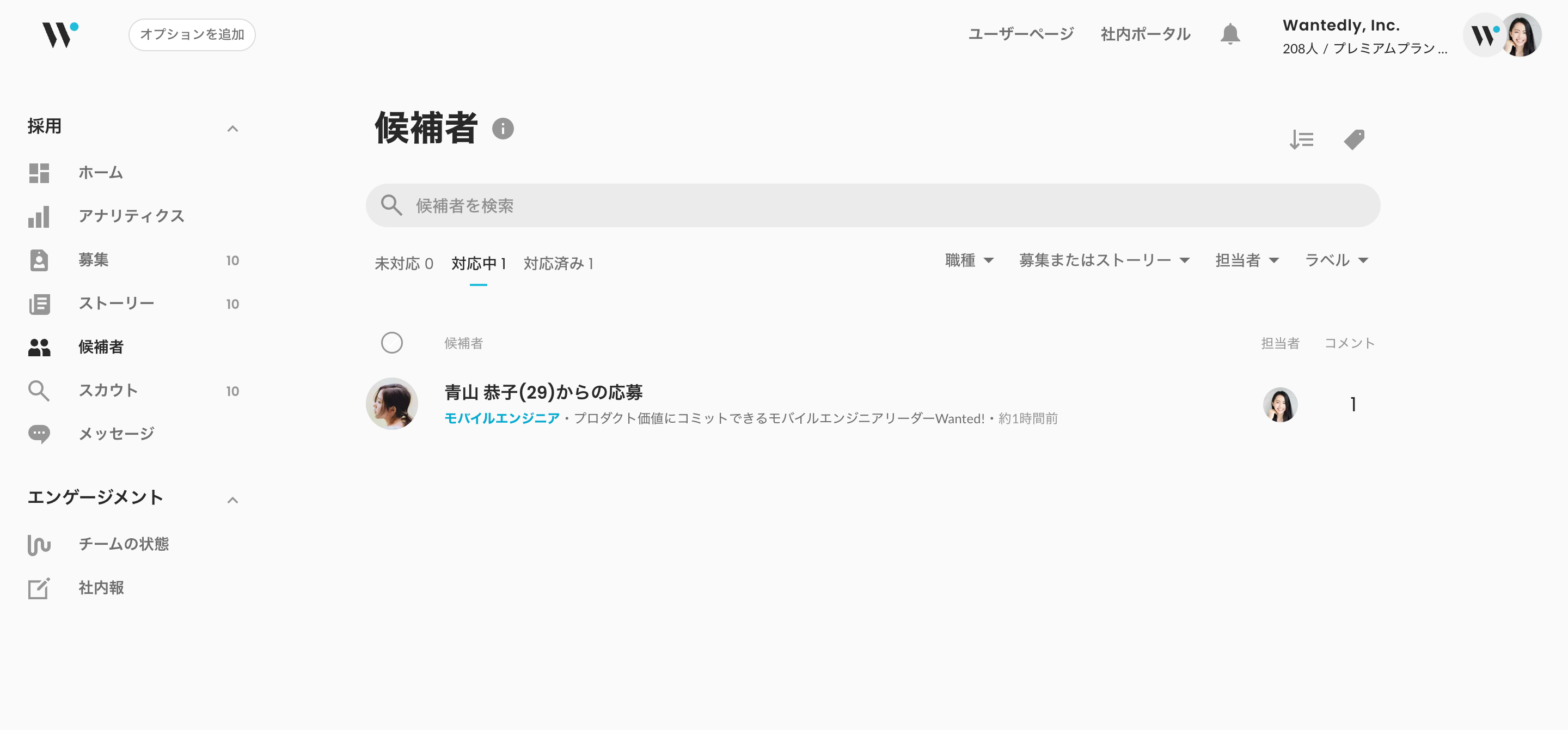The image size is (1568, 730).
Task: Click the 候補者 column header
Action: (x=463, y=343)
